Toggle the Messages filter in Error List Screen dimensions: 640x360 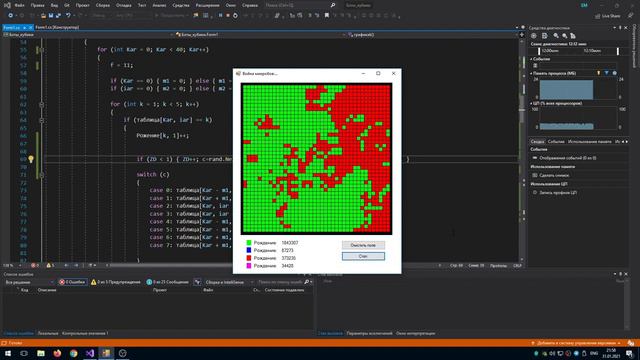click(x=167, y=282)
